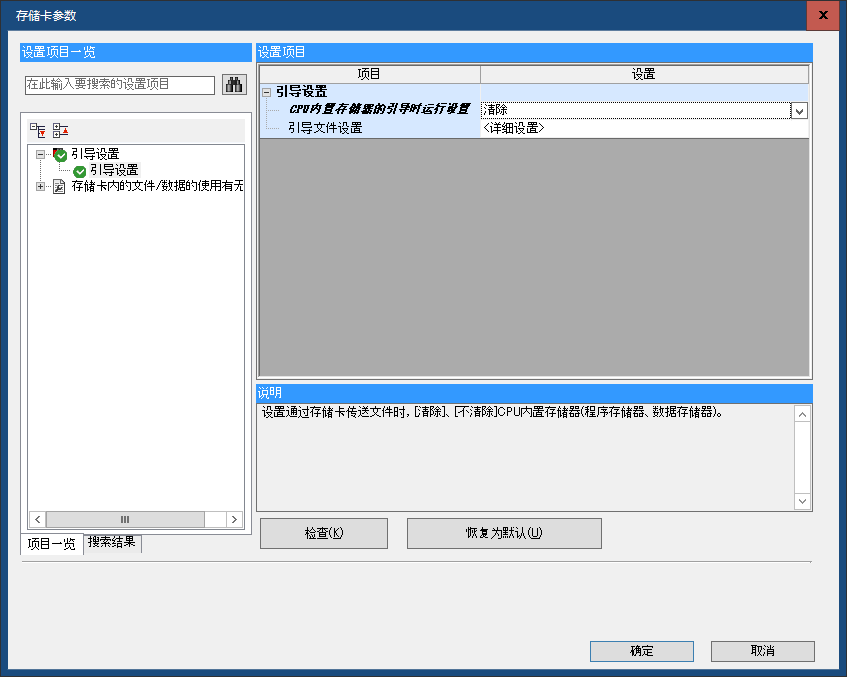
Task: Collapse the 引导设置 tree node
Action: pyautogui.click(x=40, y=154)
